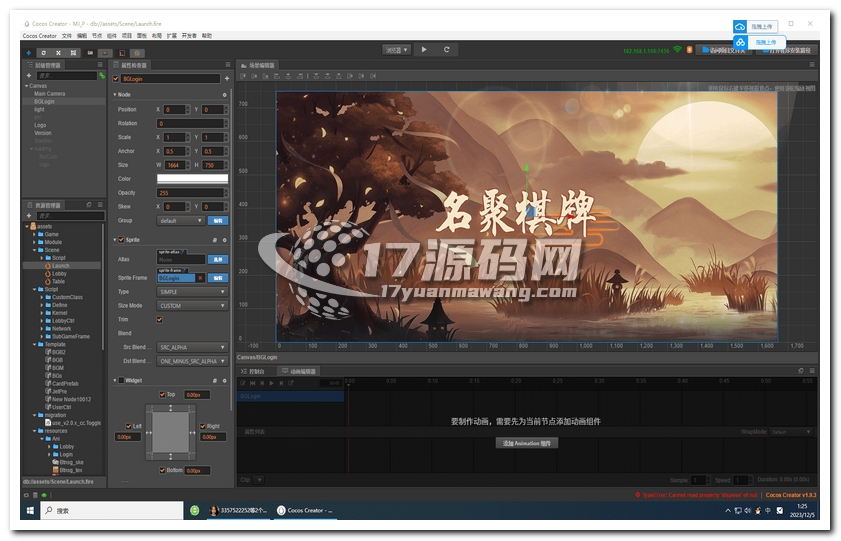The width and height of the screenshot is (841, 541).
Task: Select Launch scene in assets tree
Action: coord(60,265)
